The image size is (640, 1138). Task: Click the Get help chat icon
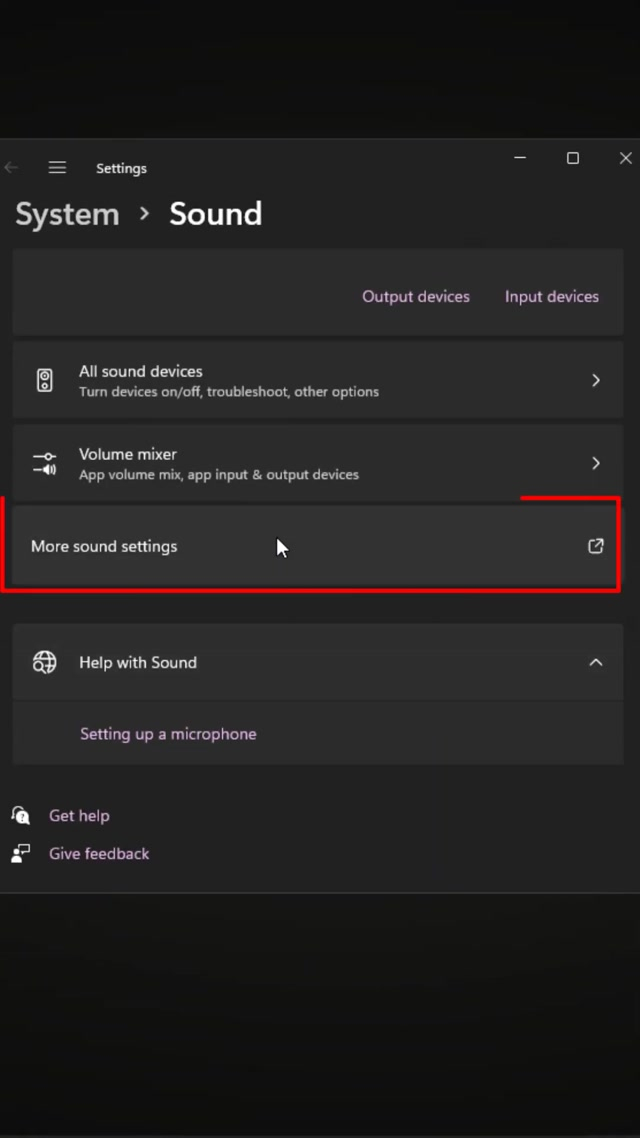pyautogui.click(x=21, y=815)
